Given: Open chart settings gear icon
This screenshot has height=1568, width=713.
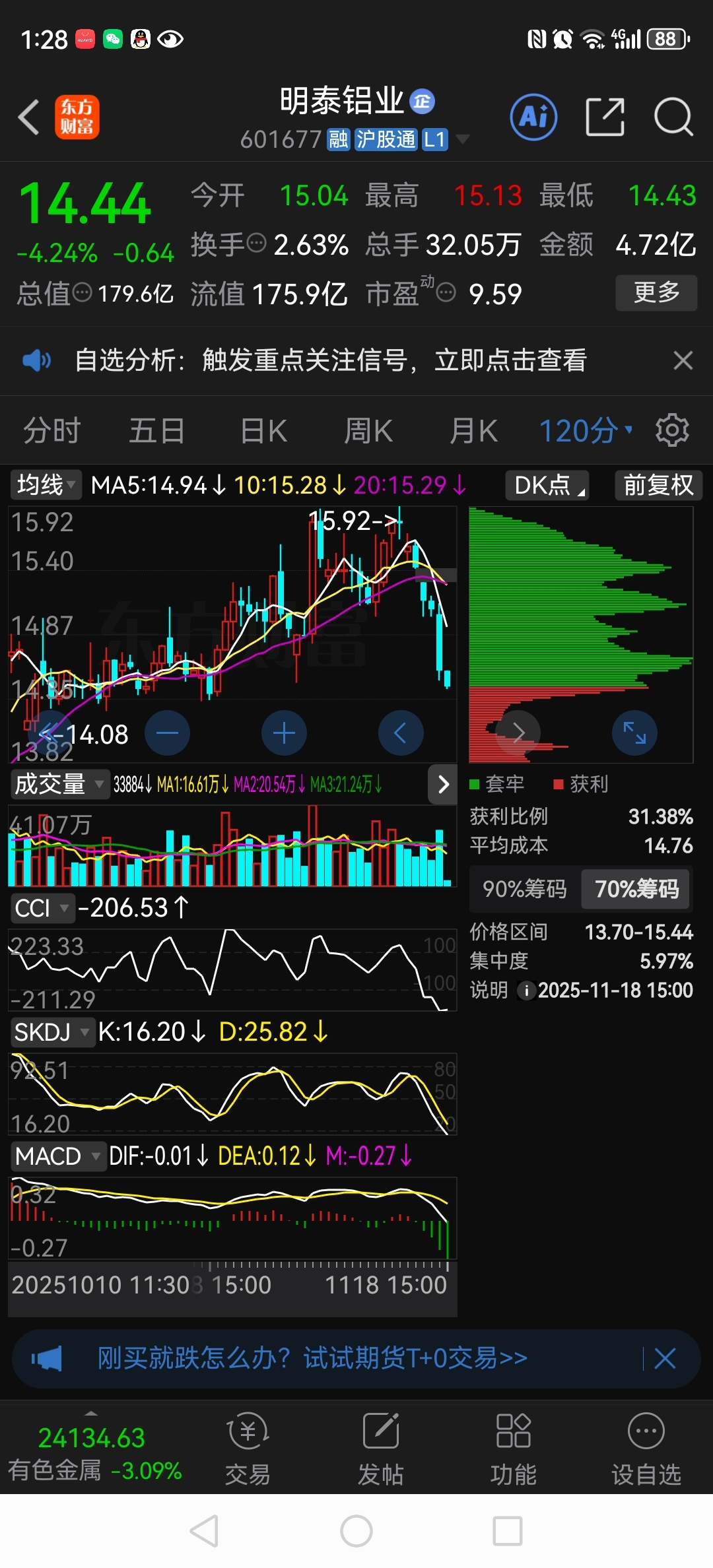Looking at the screenshot, I should tap(672, 430).
